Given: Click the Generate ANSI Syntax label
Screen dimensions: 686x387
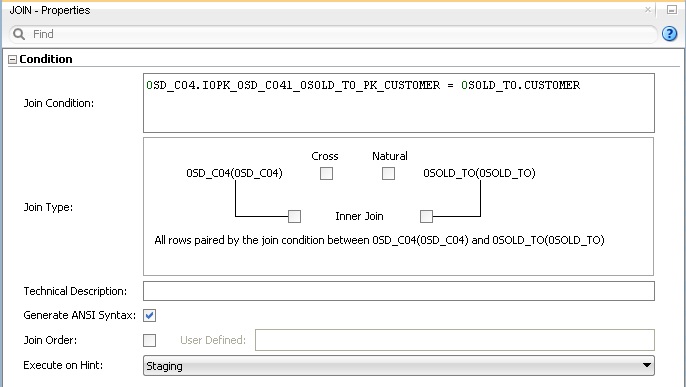Looking at the screenshot, I should tap(80, 315).
